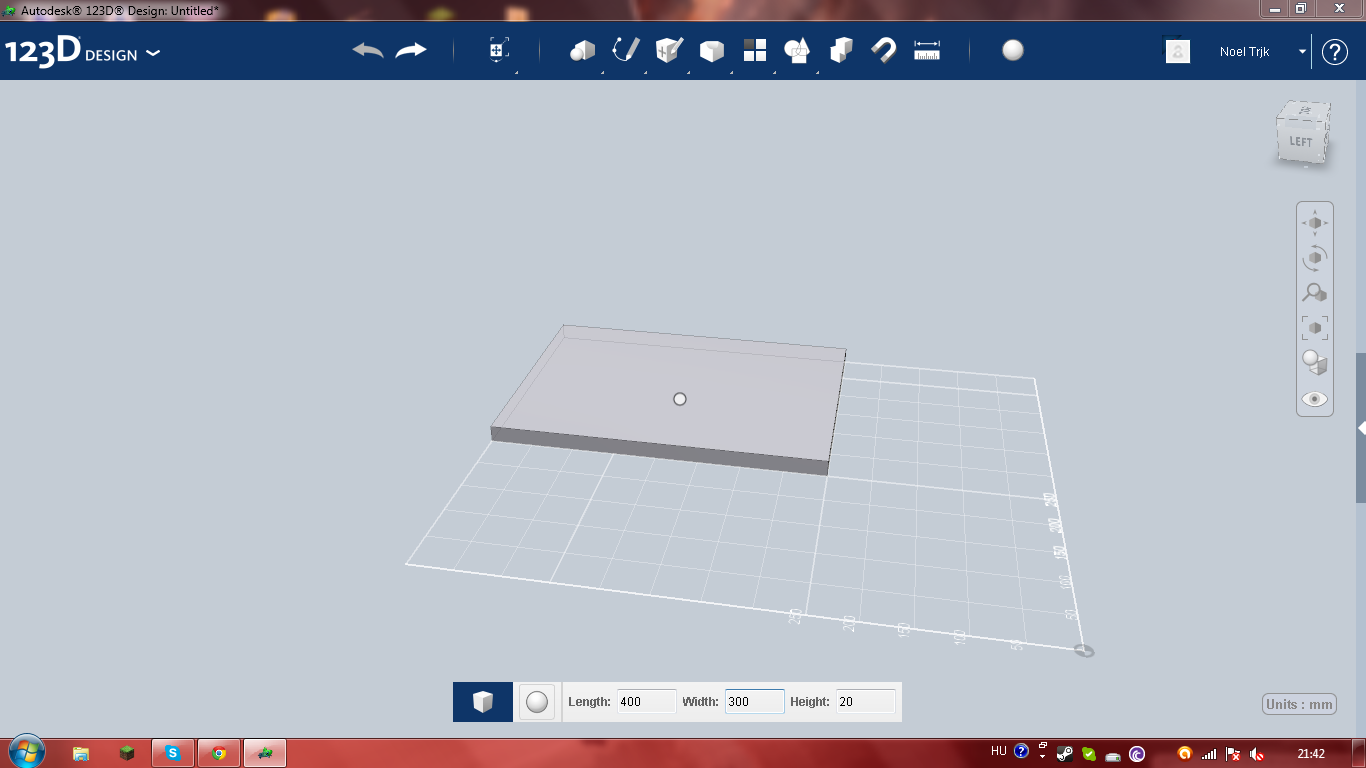
Task: Click the LEFT face of view cube
Action: 1300,141
